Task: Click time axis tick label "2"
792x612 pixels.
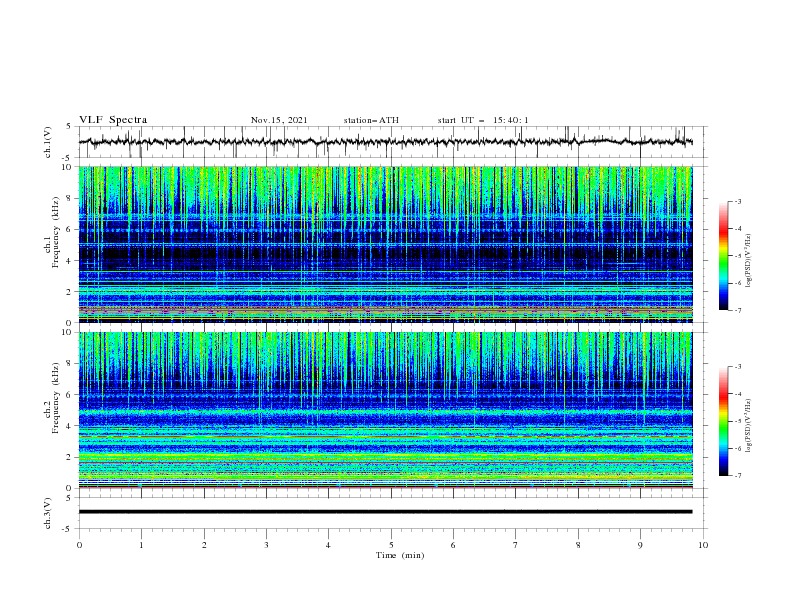Action: (204, 545)
